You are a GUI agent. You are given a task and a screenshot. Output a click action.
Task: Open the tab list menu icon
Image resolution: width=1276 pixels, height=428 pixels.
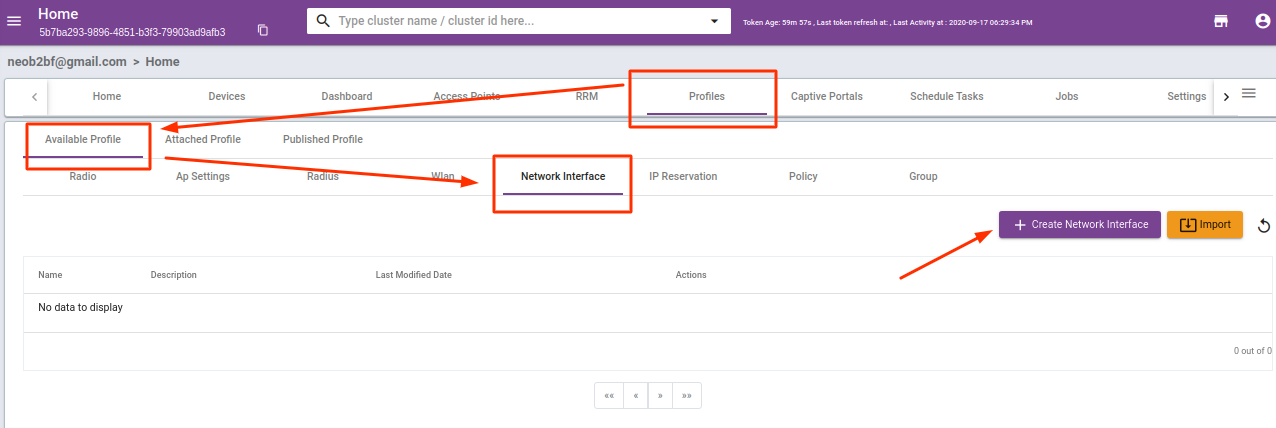coord(1249,94)
